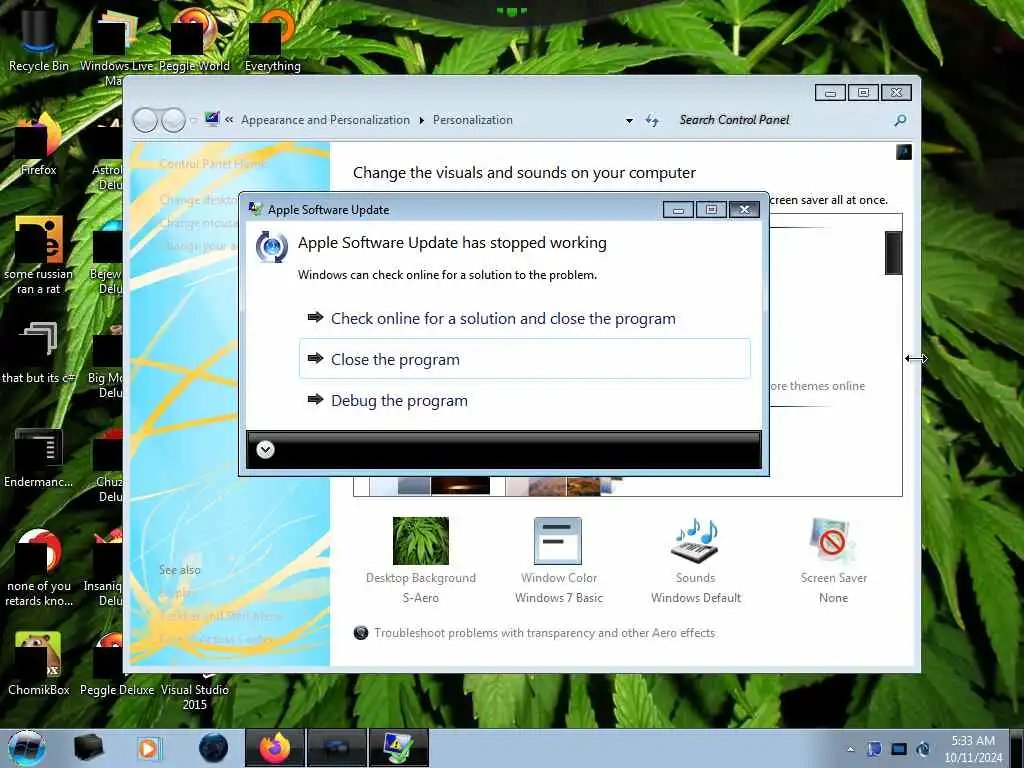Click Appearance and Personalization breadcrumb
Image resolution: width=1024 pixels, height=768 pixels.
[325, 120]
